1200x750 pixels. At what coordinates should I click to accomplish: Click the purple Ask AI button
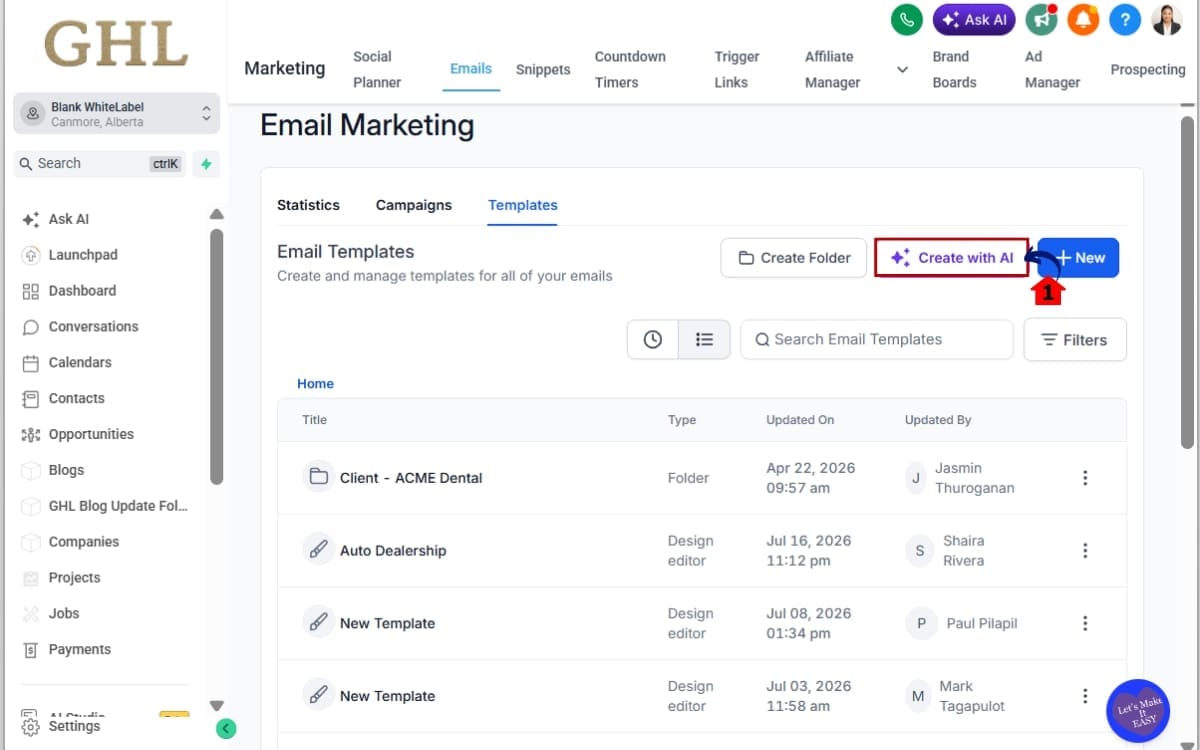[975, 19]
